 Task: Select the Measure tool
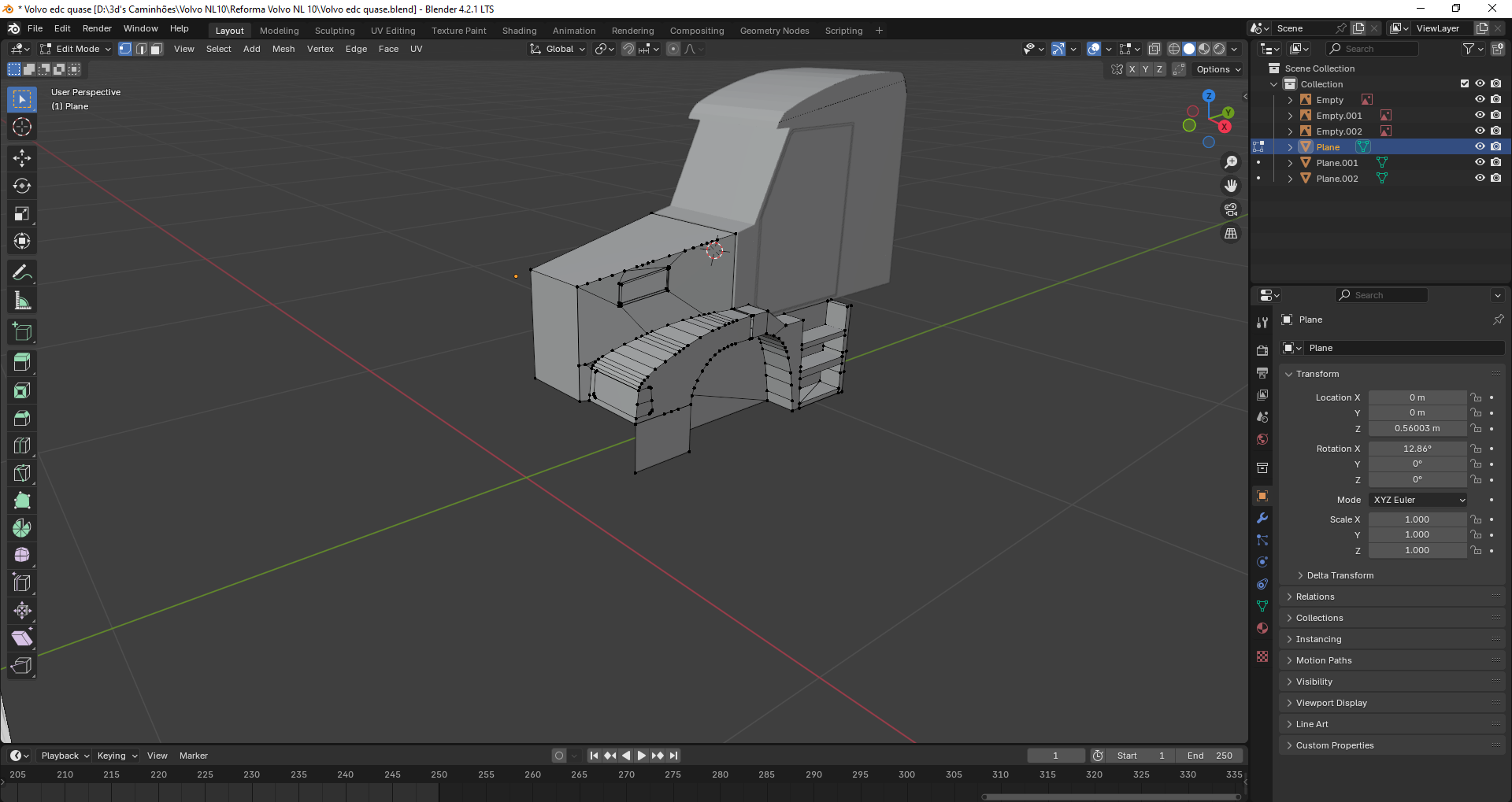(22, 301)
